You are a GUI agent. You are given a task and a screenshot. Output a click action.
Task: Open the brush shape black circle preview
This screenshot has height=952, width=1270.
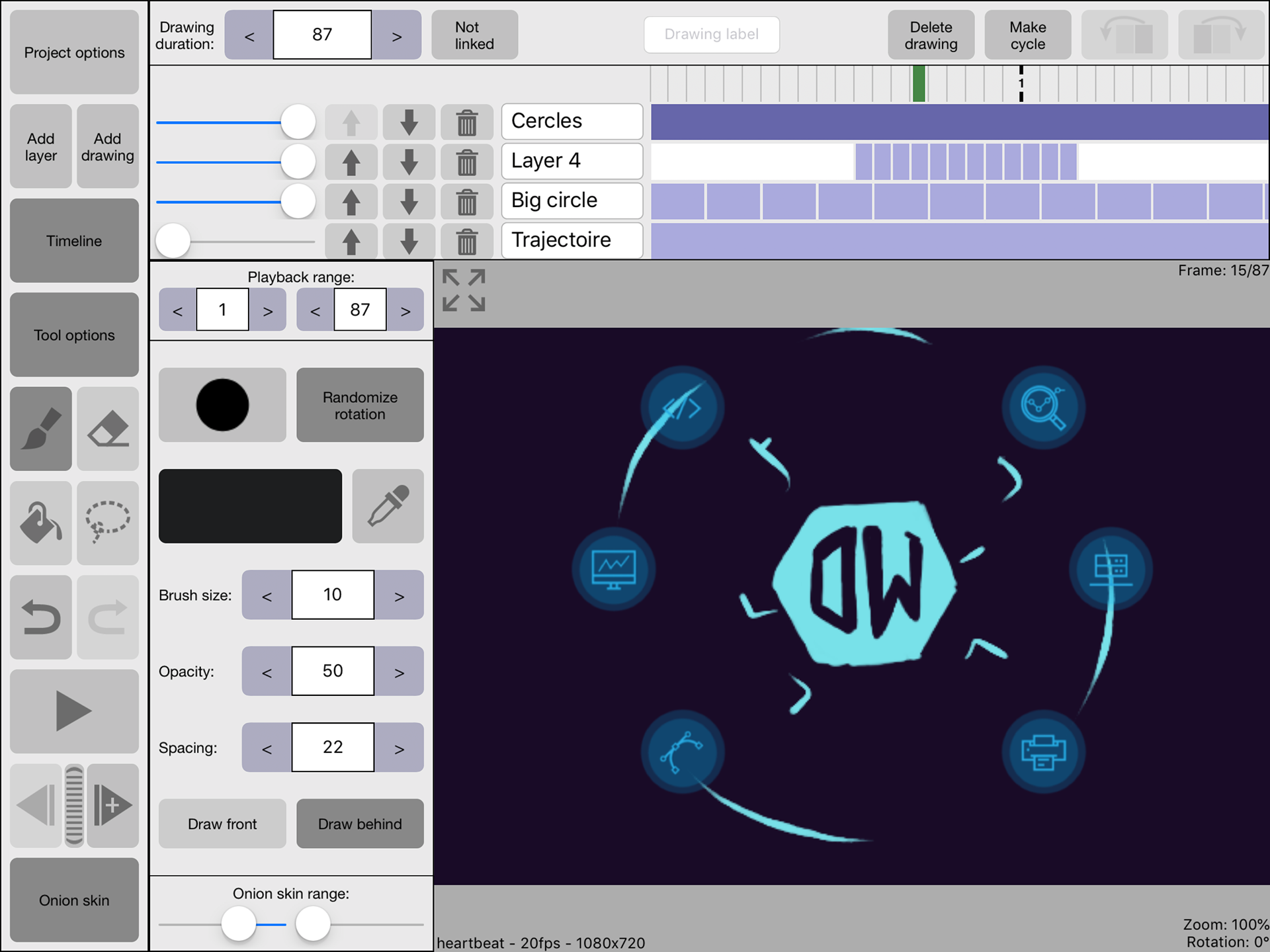click(x=222, y=405)
